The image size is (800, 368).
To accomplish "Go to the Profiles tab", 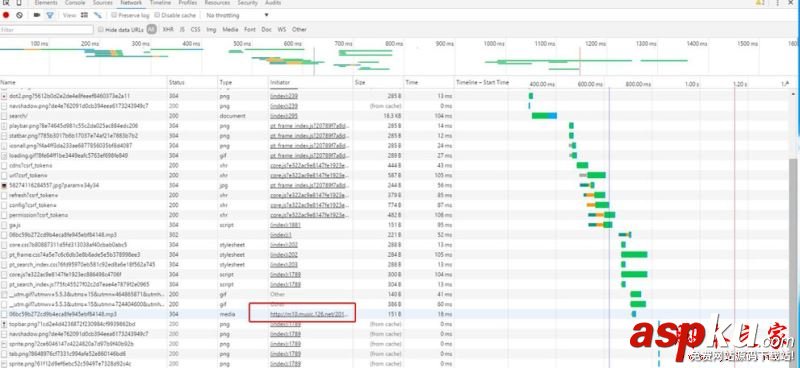I will [188, 3].
